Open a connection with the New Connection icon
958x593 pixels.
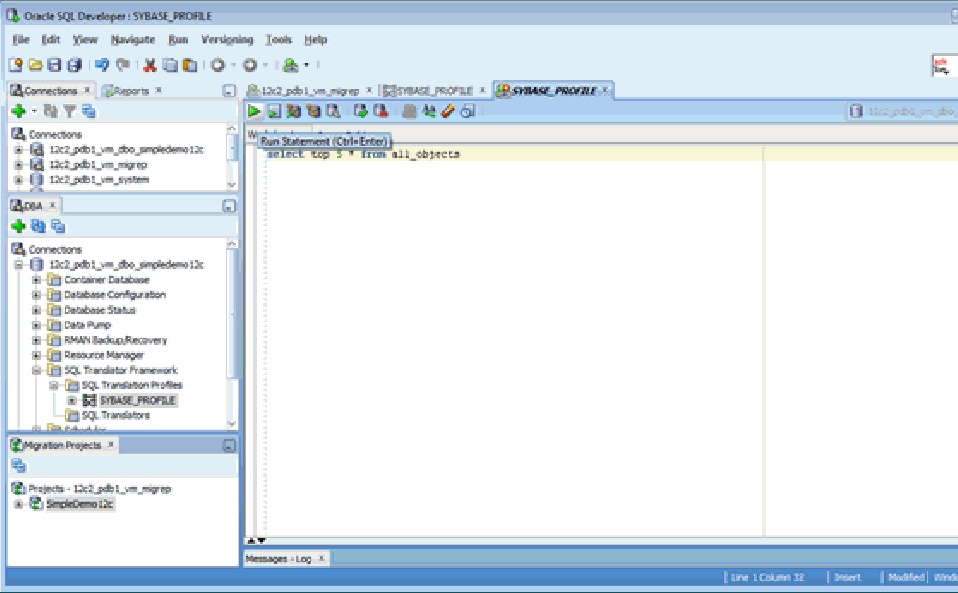point(20,110)
